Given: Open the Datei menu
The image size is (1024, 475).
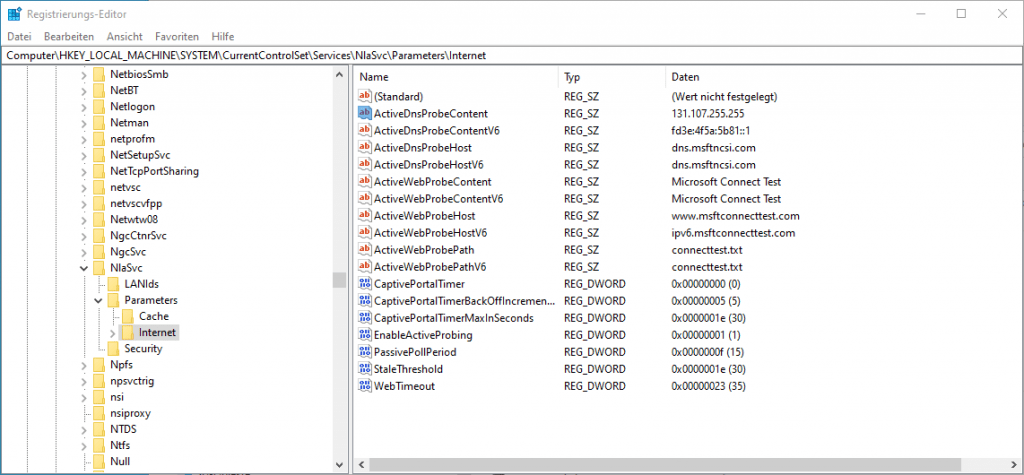Looking at the screenshot, I should pyautogui.click(x=20, y=36).
